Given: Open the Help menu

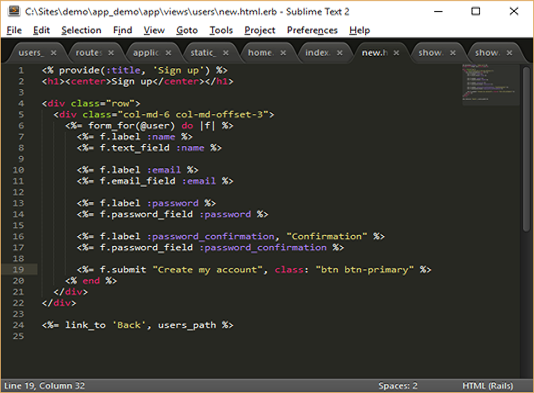Looking at the screenshot, I should click(x=359, y=30).
